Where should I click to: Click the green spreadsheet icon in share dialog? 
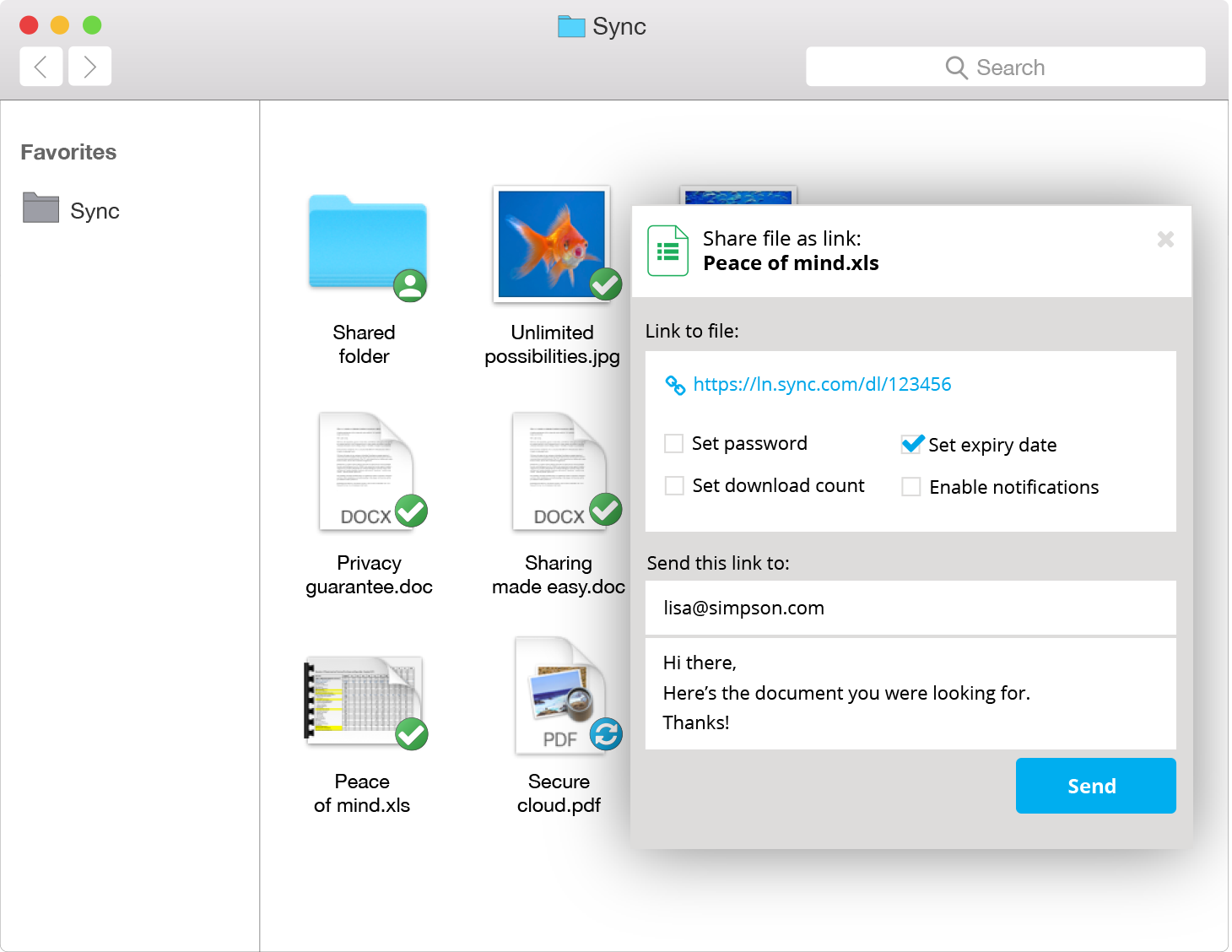point(667,251)
